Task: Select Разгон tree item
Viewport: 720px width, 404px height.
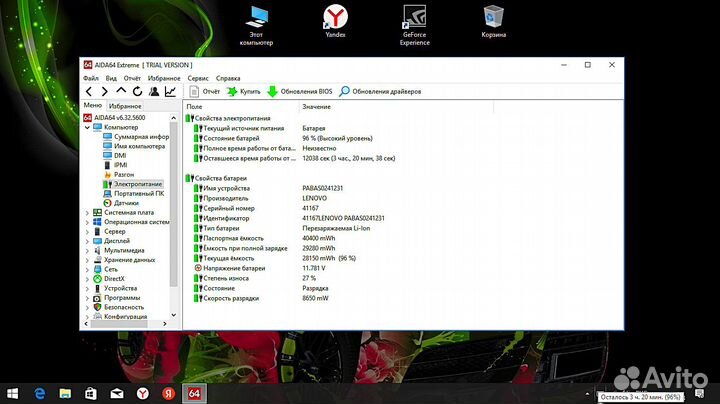Action: 118,174
